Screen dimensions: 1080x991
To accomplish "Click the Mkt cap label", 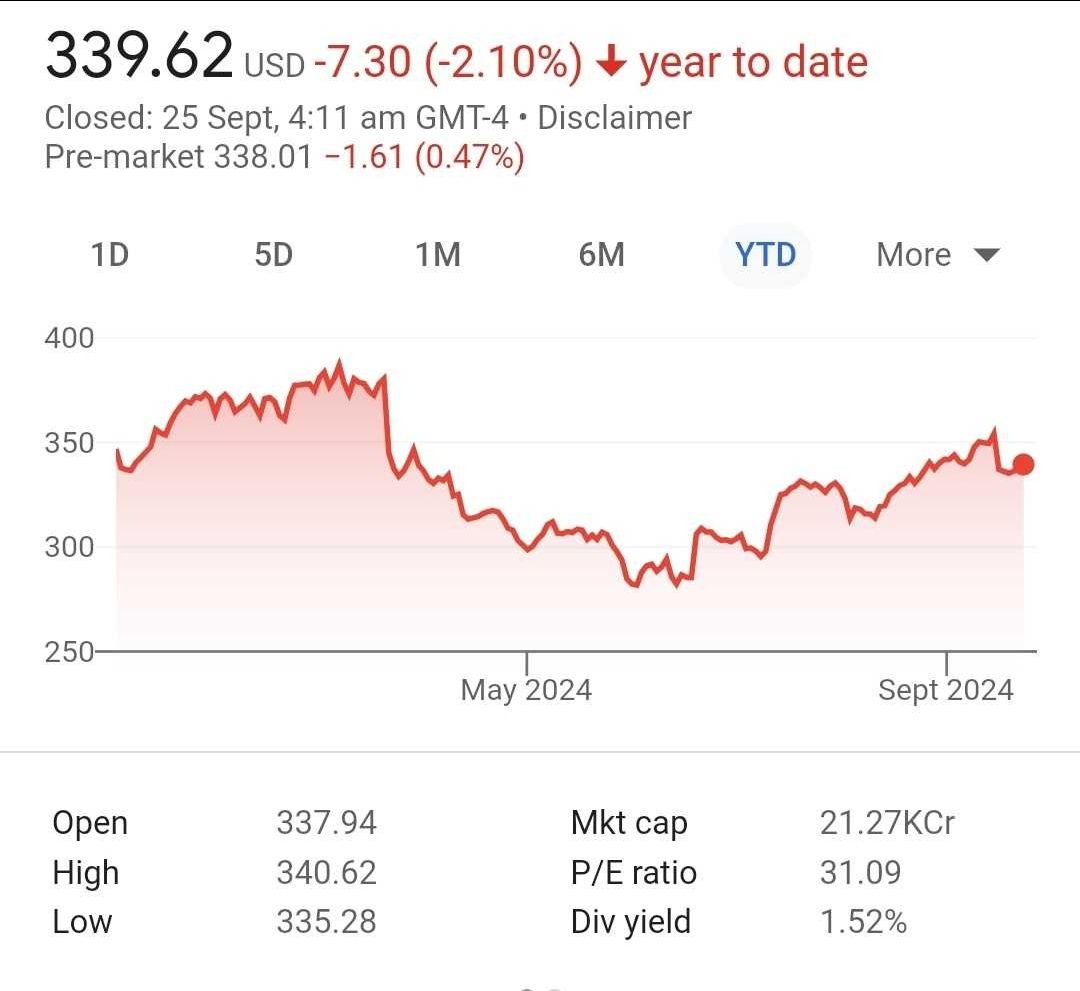I will pyautogui.click(x=629, y=823).
